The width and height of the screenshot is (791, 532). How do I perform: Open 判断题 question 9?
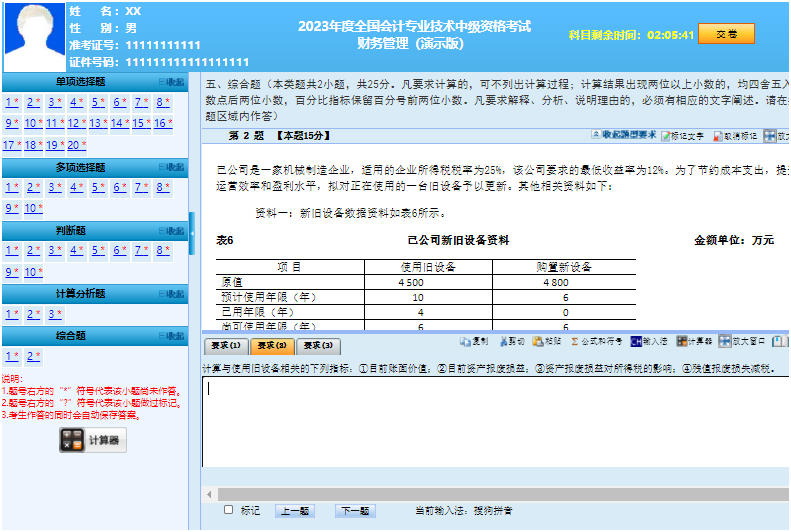tap(12, 272)
